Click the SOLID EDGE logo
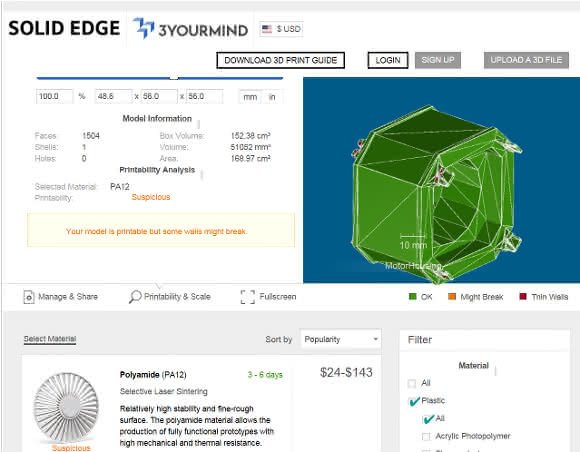 64,28
